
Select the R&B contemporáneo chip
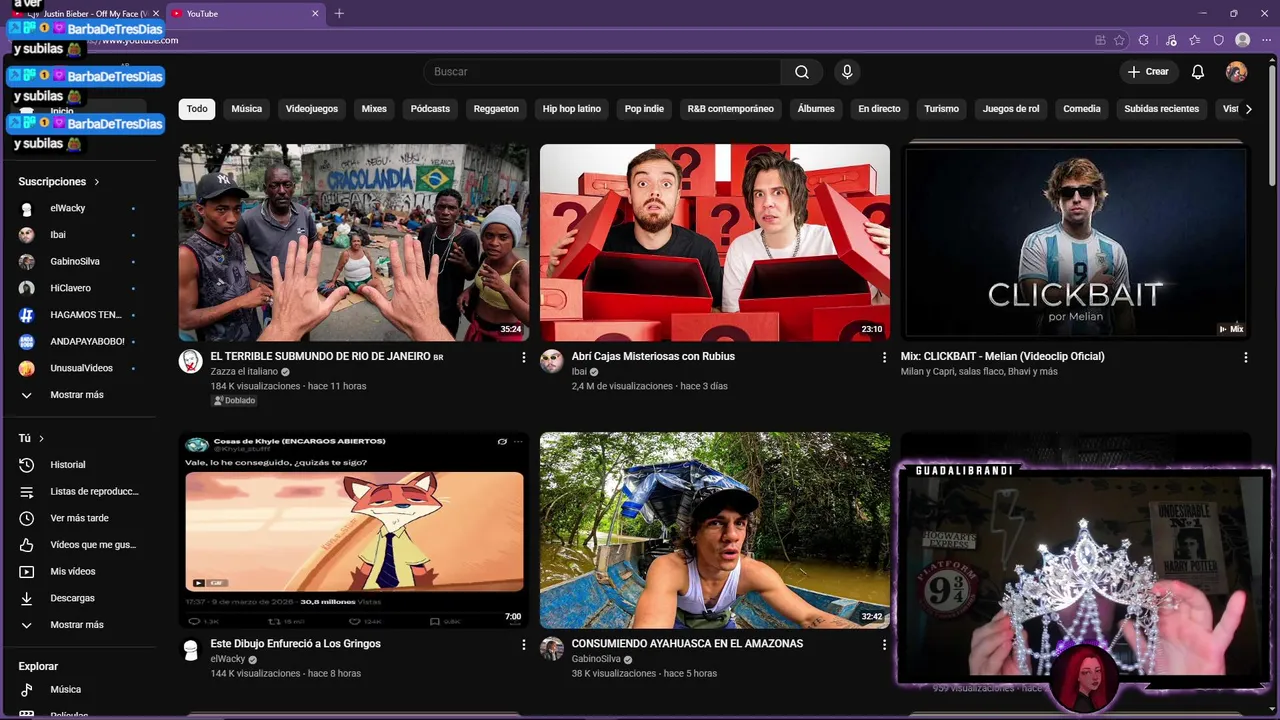click(731, 109)
